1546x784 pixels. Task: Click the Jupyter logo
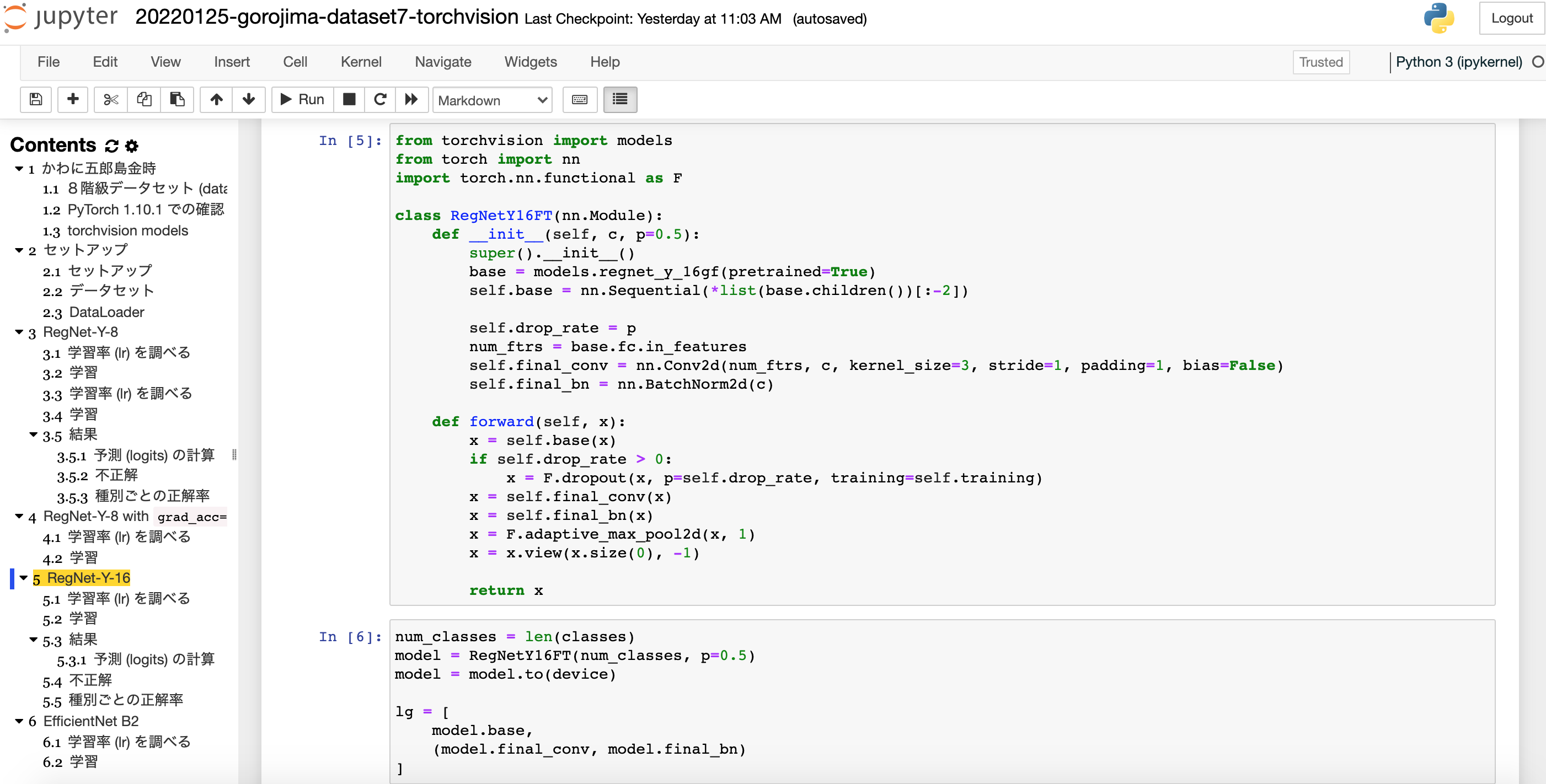(61, 18)
